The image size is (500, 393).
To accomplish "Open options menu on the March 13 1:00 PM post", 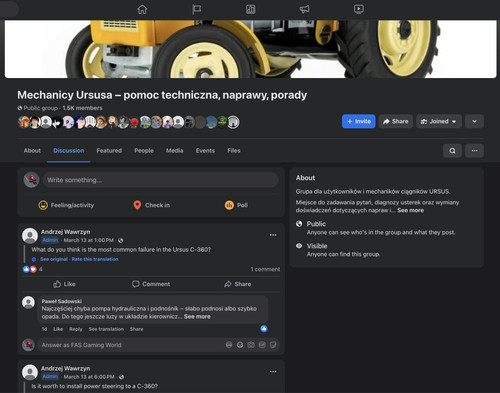I will (x=273, y=235).
